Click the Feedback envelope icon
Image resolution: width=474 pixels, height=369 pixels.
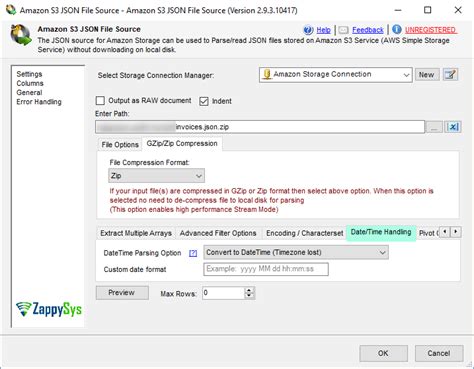343,30
